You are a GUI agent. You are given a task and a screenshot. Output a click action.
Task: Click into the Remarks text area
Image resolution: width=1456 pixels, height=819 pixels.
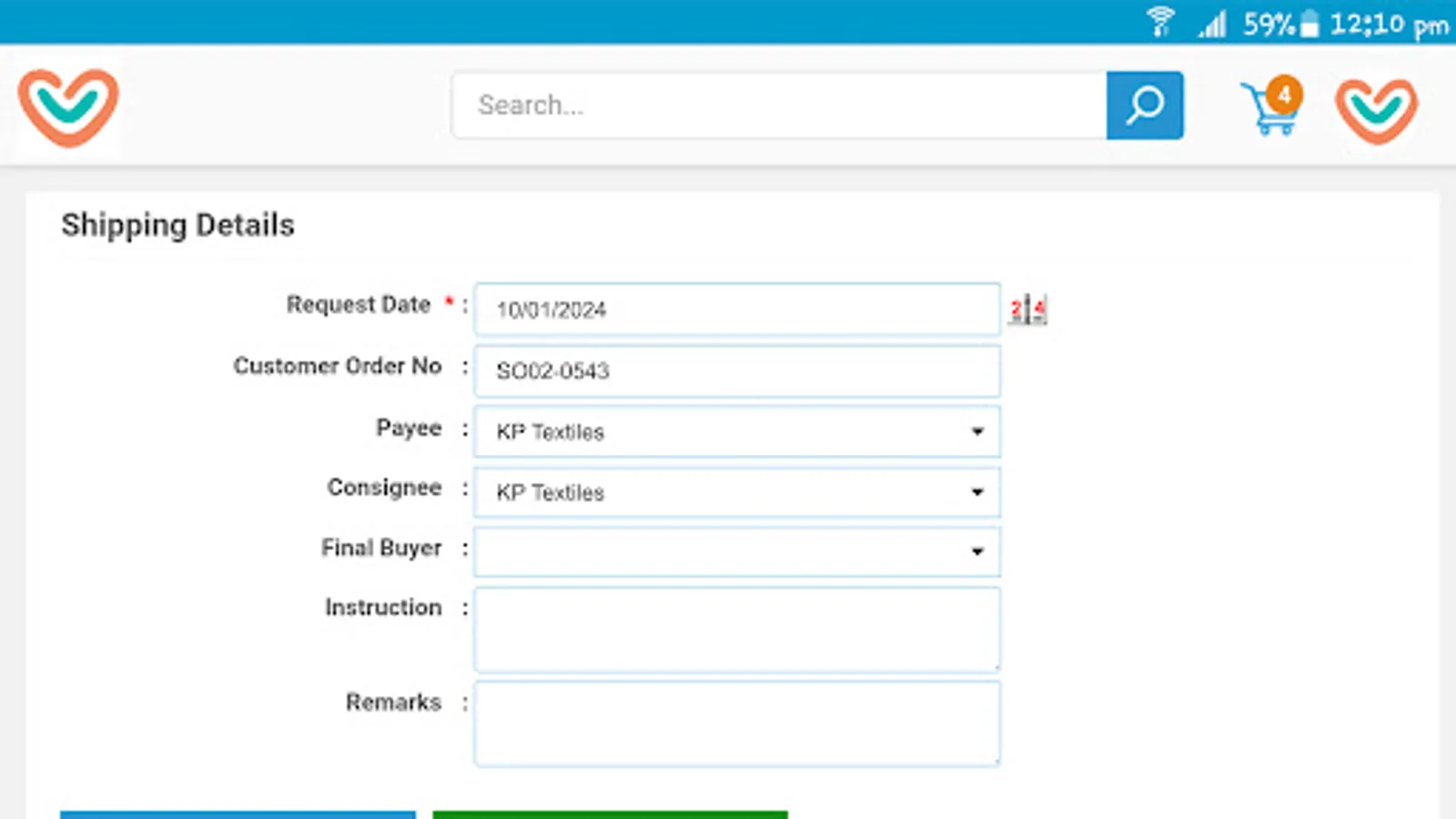[x=737, y=724]
